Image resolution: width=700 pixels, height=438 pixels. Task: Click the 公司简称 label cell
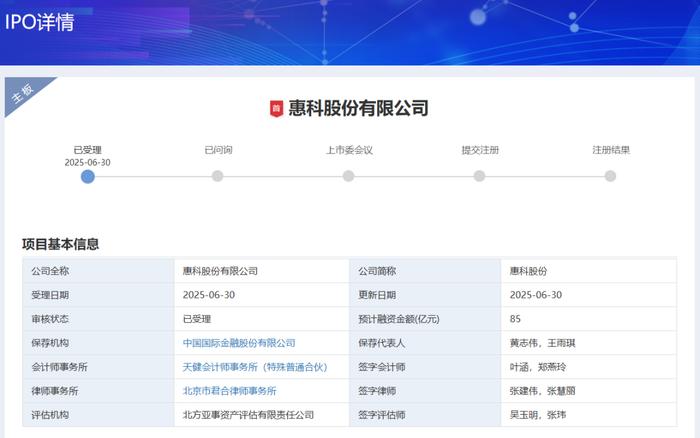point(425,271)
